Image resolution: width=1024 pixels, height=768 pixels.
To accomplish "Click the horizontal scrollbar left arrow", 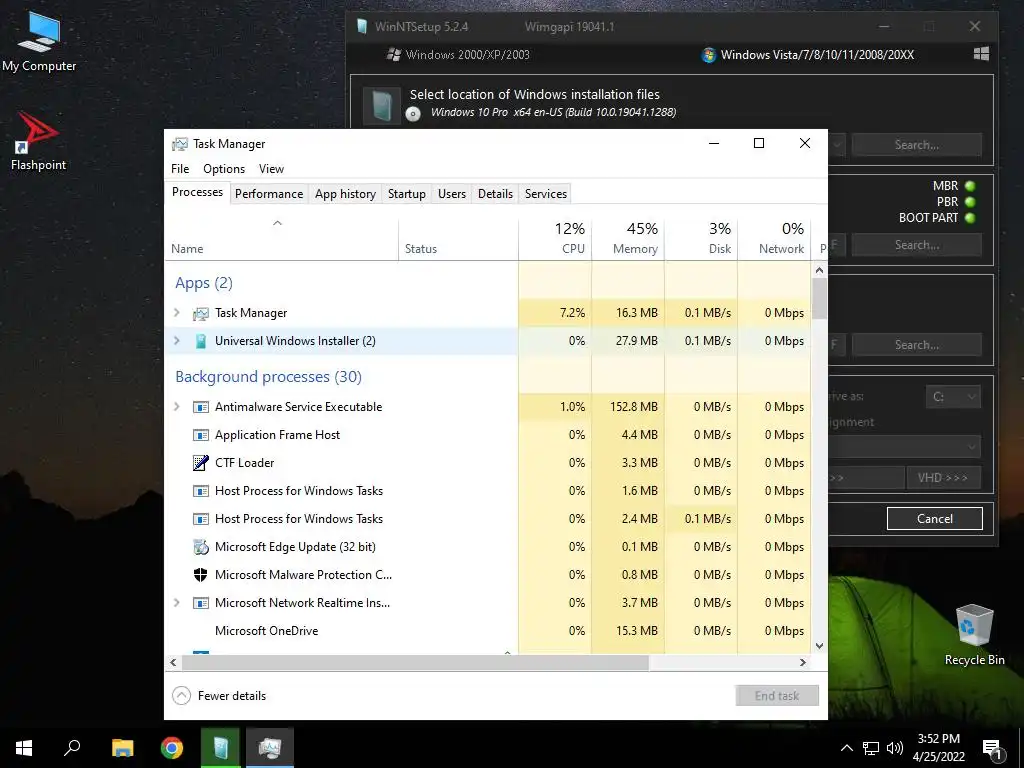I will 173,662.
